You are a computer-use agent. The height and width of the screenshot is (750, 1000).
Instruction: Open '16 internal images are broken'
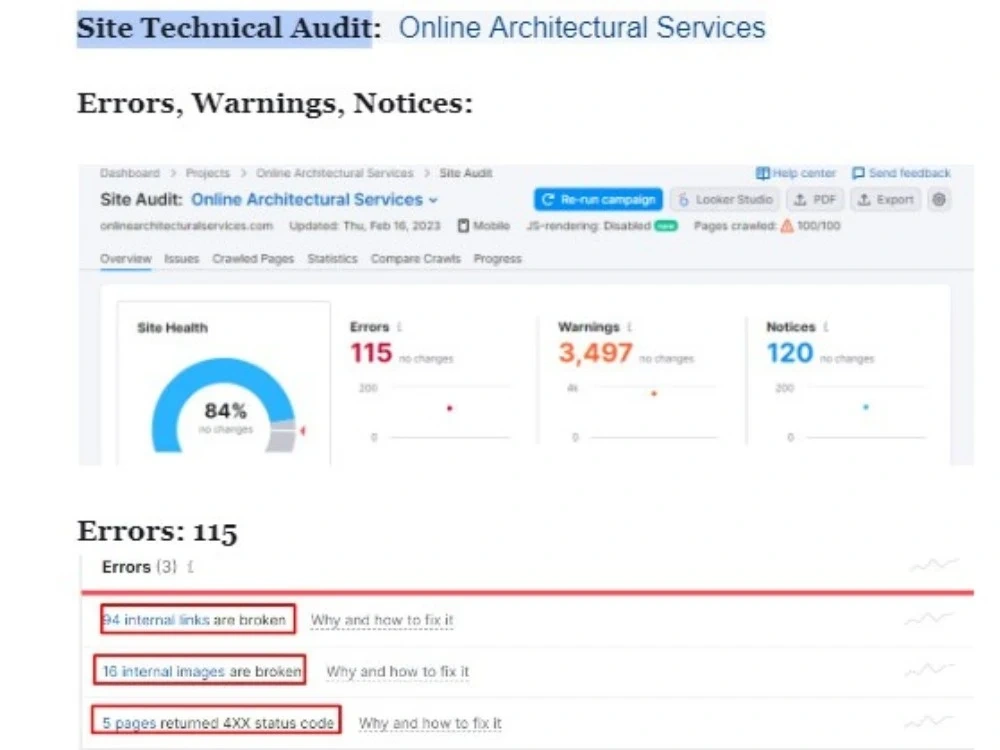coord(202,671)
